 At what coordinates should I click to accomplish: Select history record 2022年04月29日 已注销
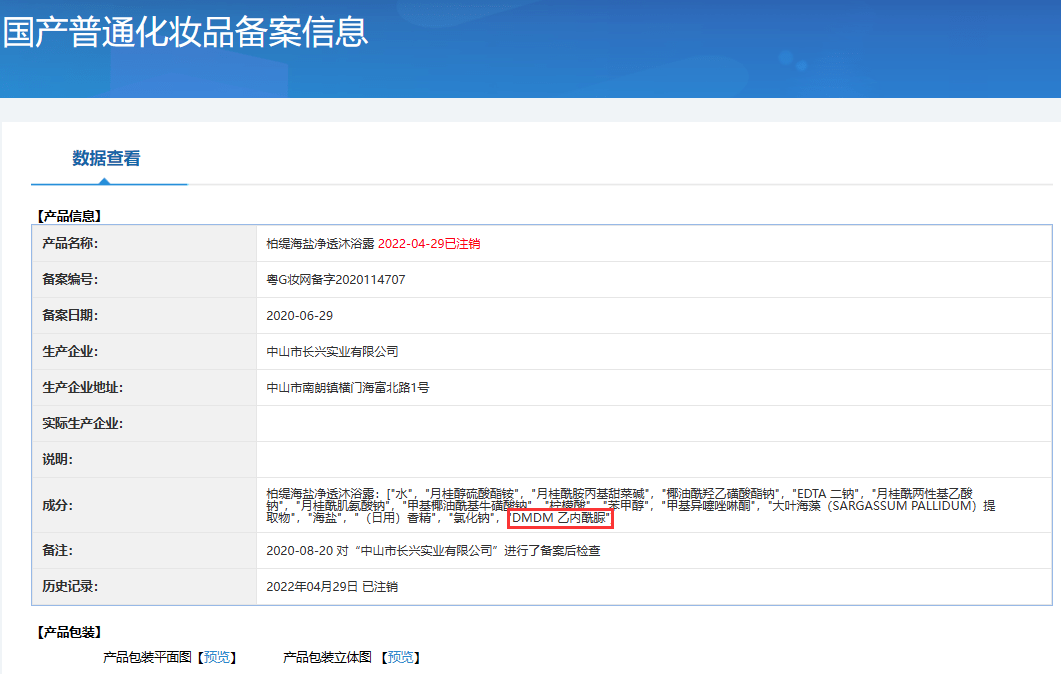(x=332, y=587)
